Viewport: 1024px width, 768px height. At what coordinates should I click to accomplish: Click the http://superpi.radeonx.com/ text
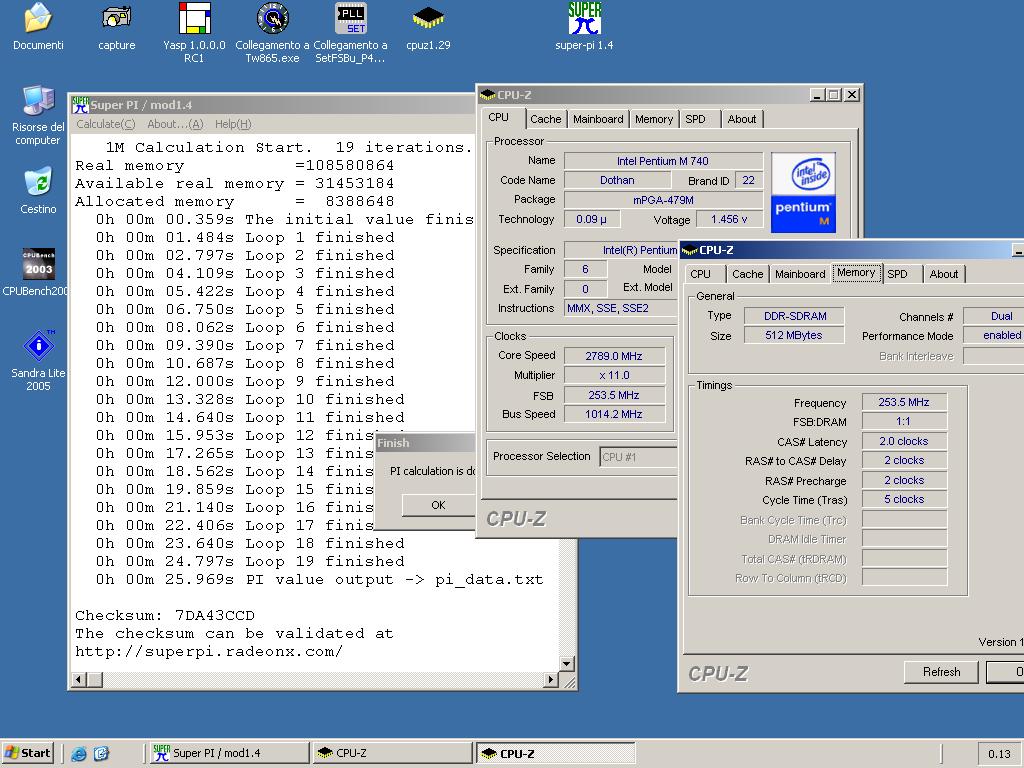(208, 652)
